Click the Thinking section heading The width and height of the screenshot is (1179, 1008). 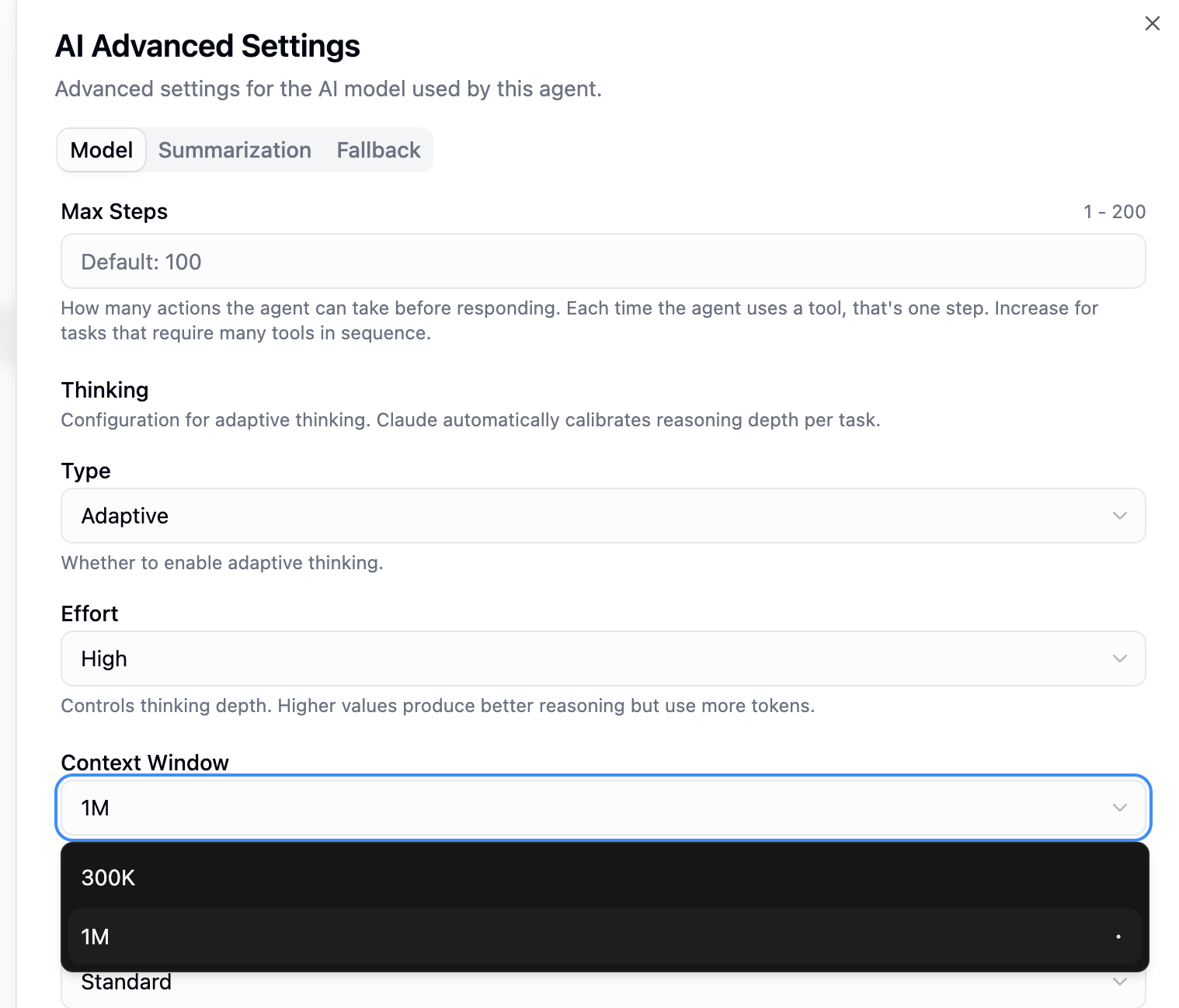105,390
